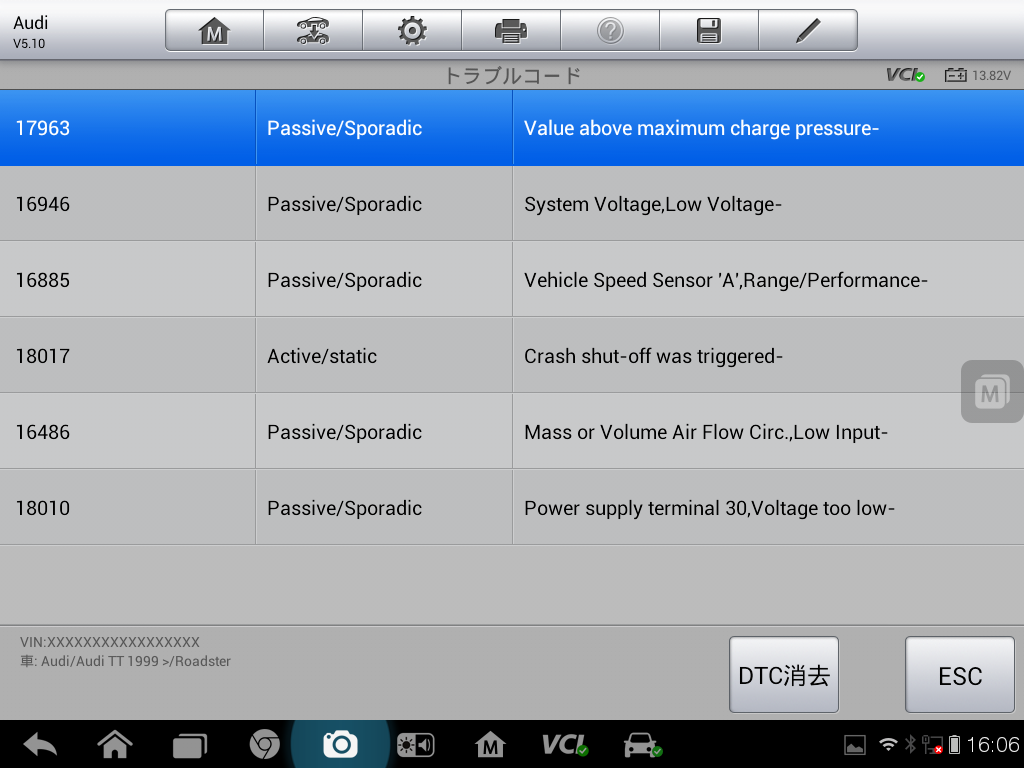This screenshot has height=768, width=1024.
Task: Select trouble code 17963 row
Action: click(512, 128)
